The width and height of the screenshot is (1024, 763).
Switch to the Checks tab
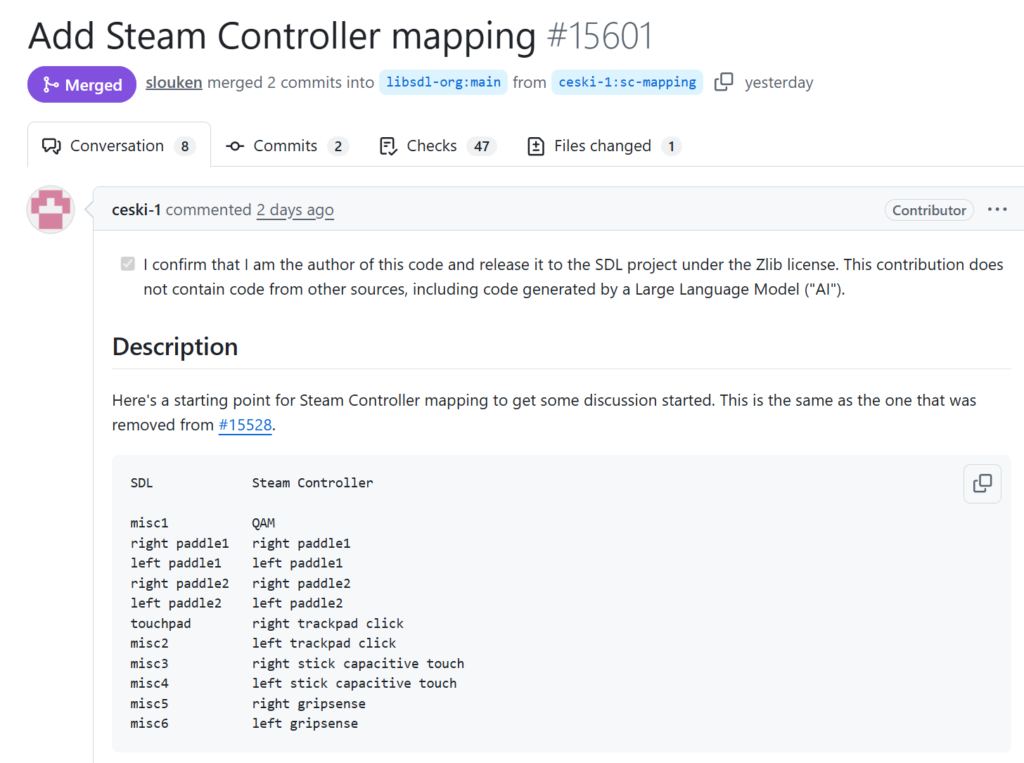[x=437, y=146]
